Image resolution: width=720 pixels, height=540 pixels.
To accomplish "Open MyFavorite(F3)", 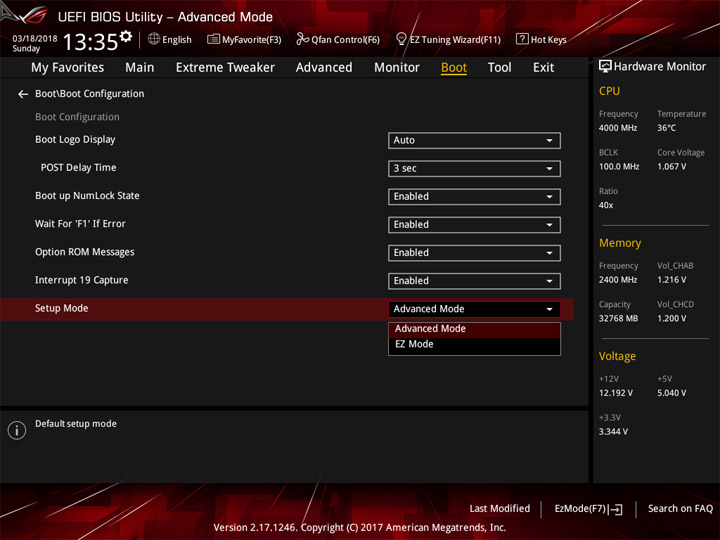I will (244, 39).
